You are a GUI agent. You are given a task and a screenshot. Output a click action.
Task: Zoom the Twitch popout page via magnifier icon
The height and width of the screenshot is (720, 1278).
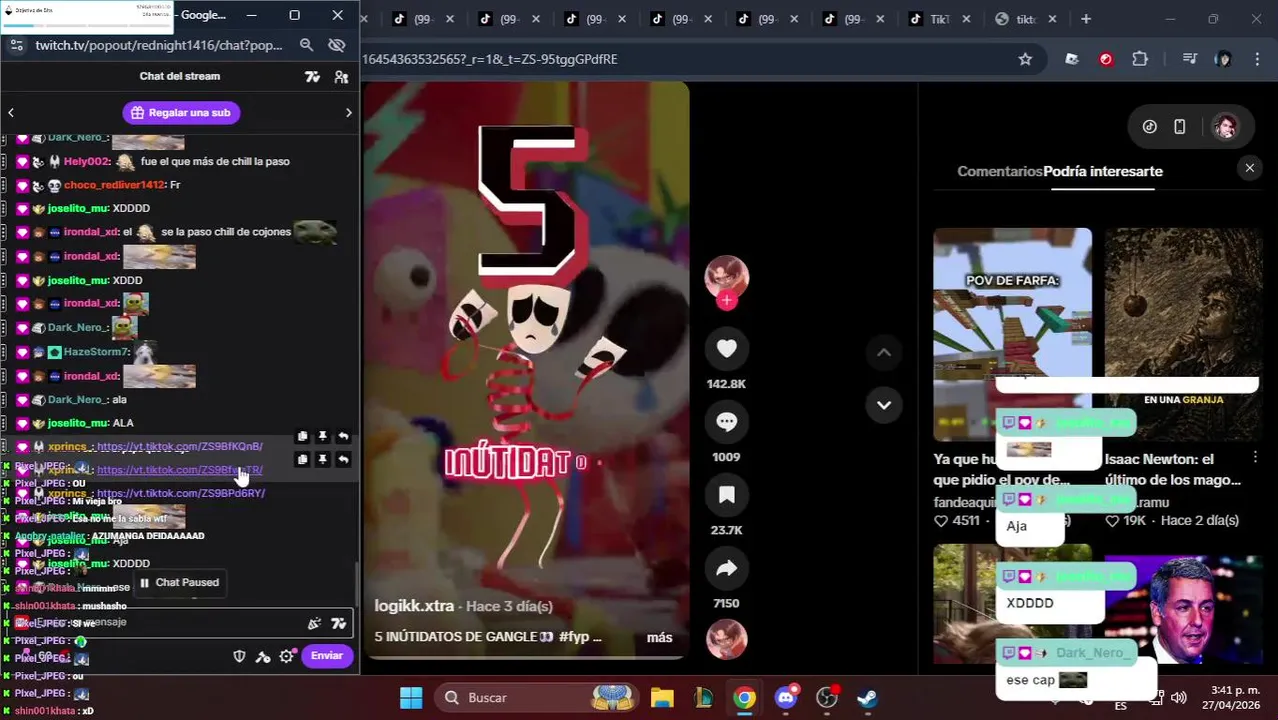307,45
